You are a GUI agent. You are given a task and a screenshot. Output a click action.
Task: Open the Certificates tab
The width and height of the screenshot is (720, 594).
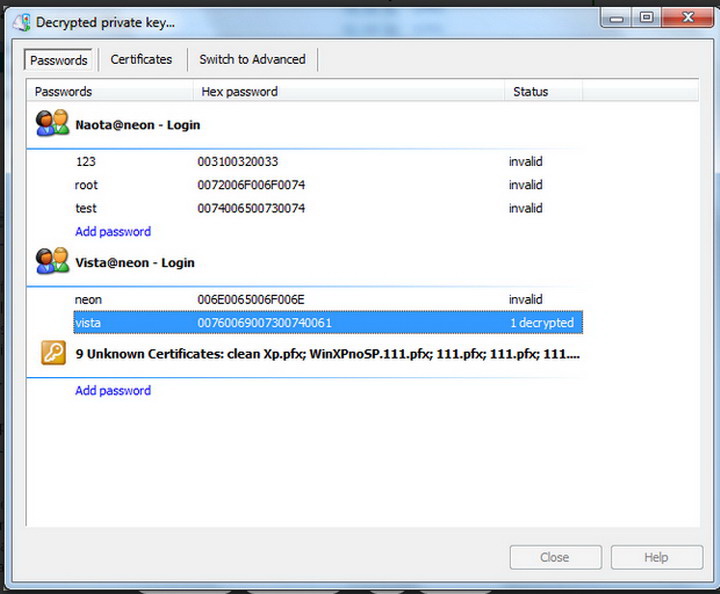[x=141, y=60]
